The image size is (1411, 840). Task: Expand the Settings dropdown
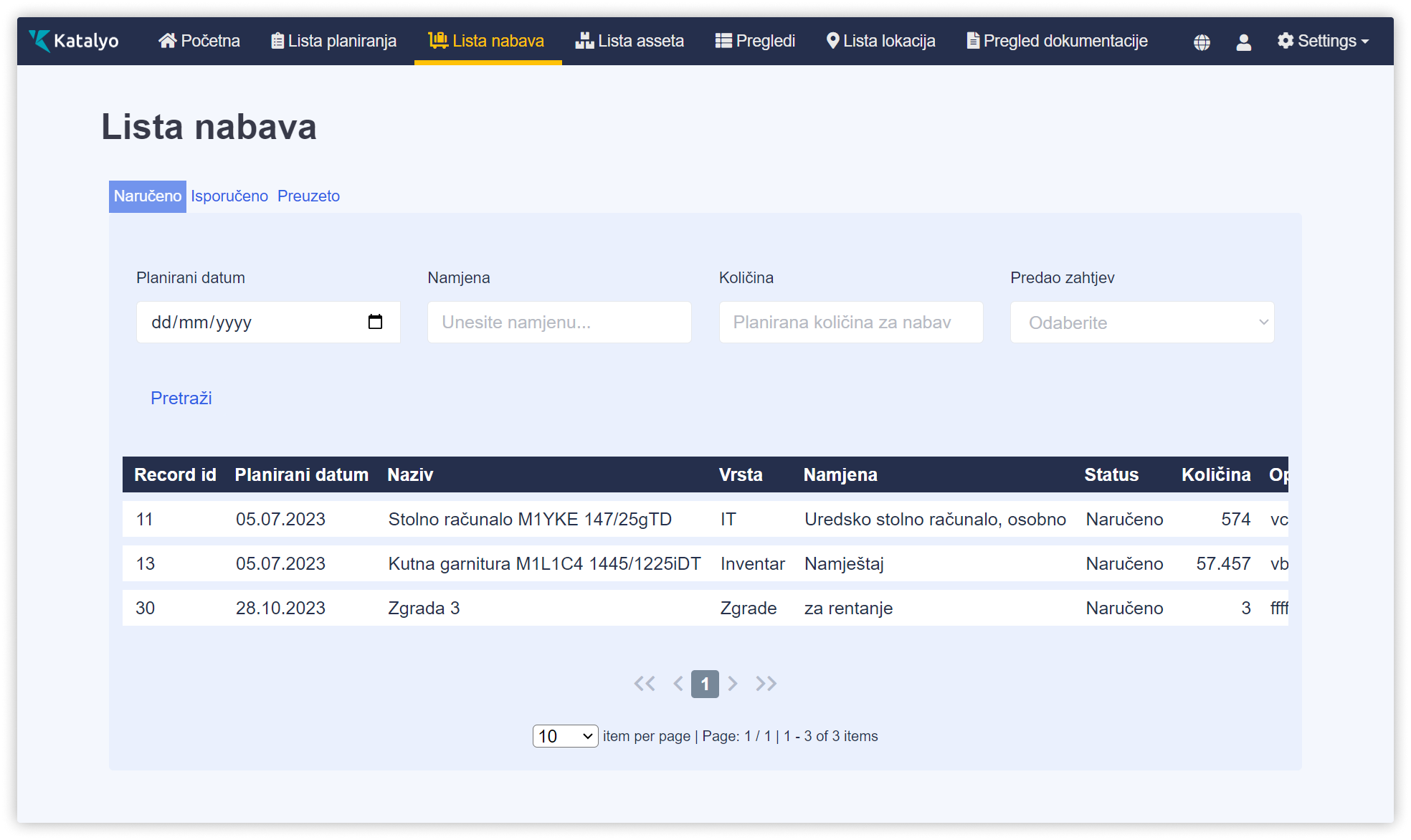click(1323, 41)
